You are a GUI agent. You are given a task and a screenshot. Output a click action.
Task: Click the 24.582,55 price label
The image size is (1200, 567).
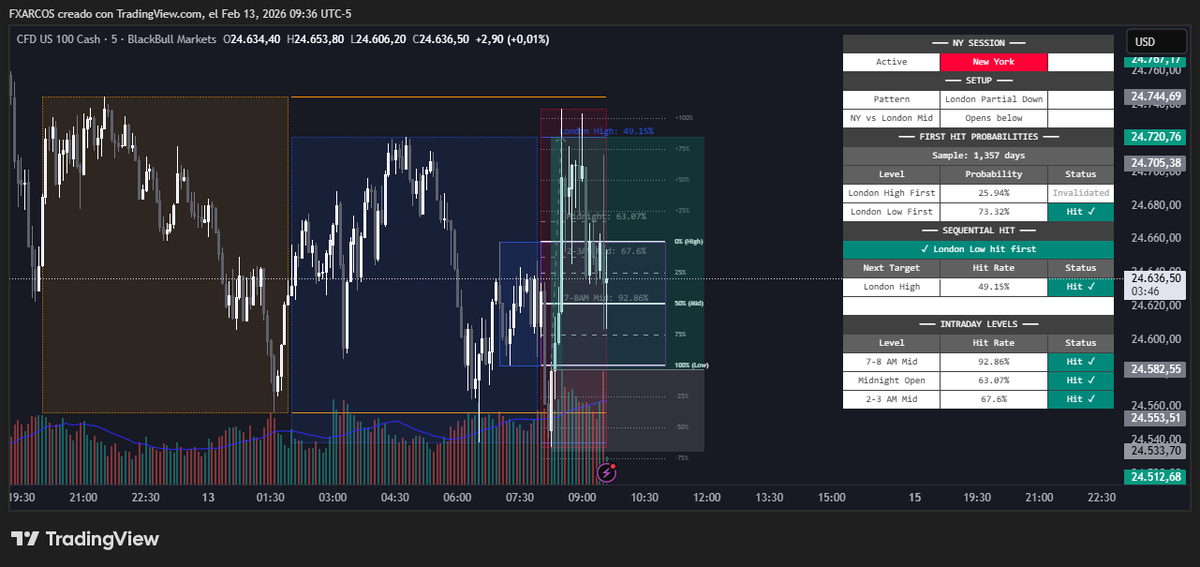[x=1155, y=369]
